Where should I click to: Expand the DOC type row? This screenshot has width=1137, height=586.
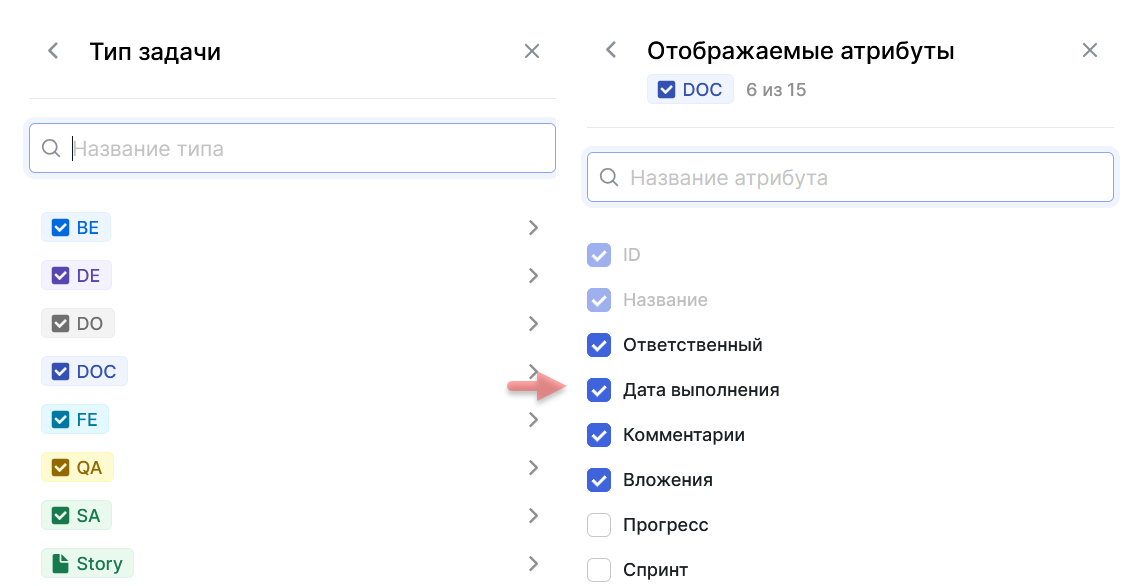pyautogui.click(x=533, y=371)
